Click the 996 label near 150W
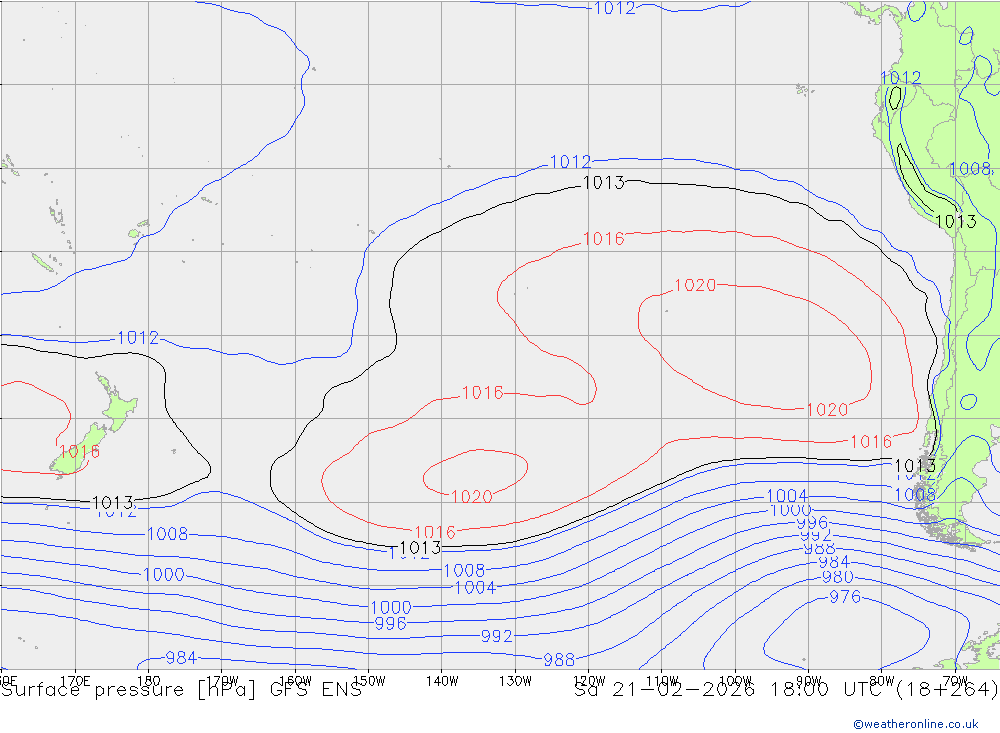 [390, 623]
